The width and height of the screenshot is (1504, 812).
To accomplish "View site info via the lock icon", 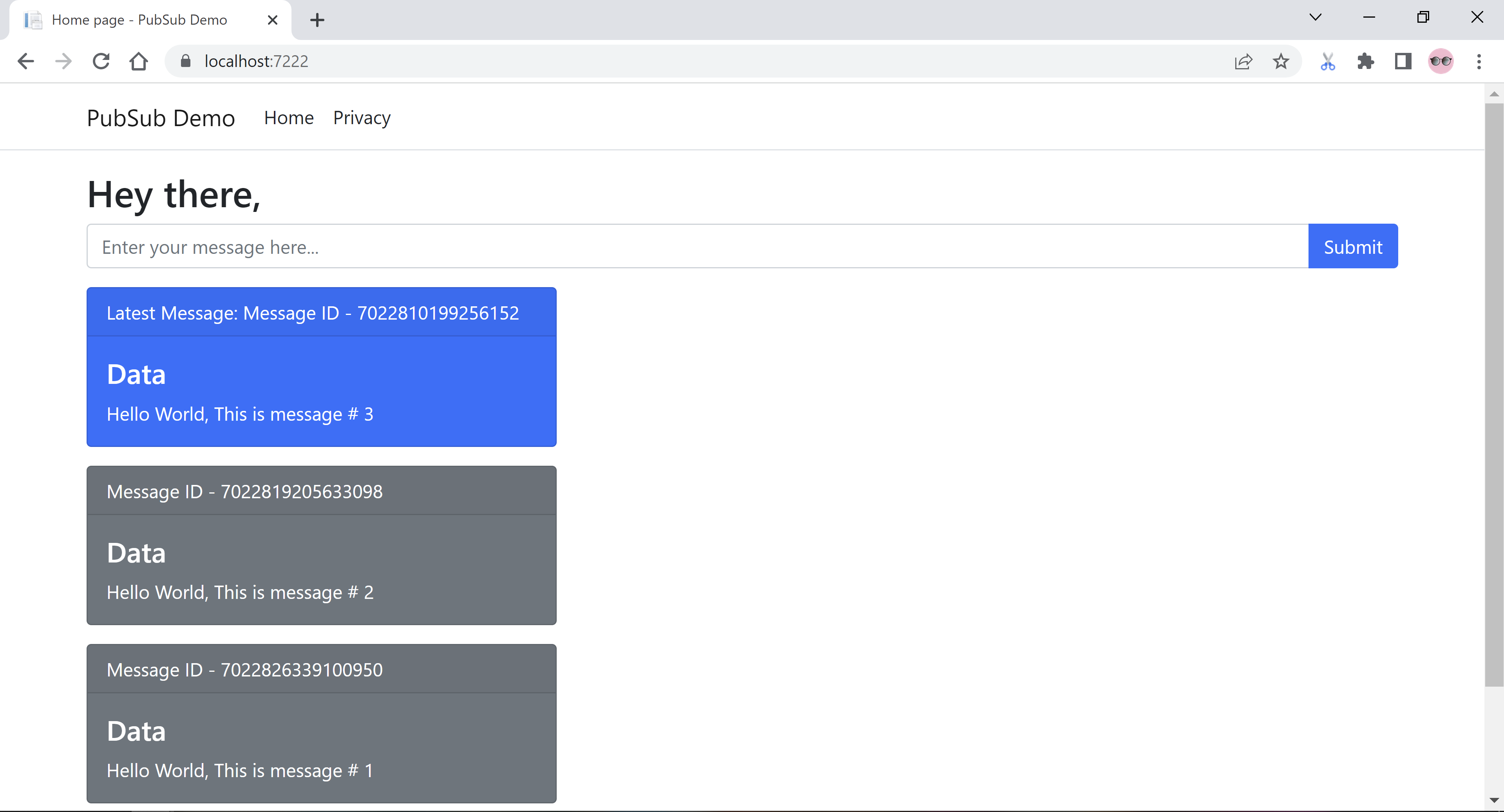I will click(x=186, y=61).
